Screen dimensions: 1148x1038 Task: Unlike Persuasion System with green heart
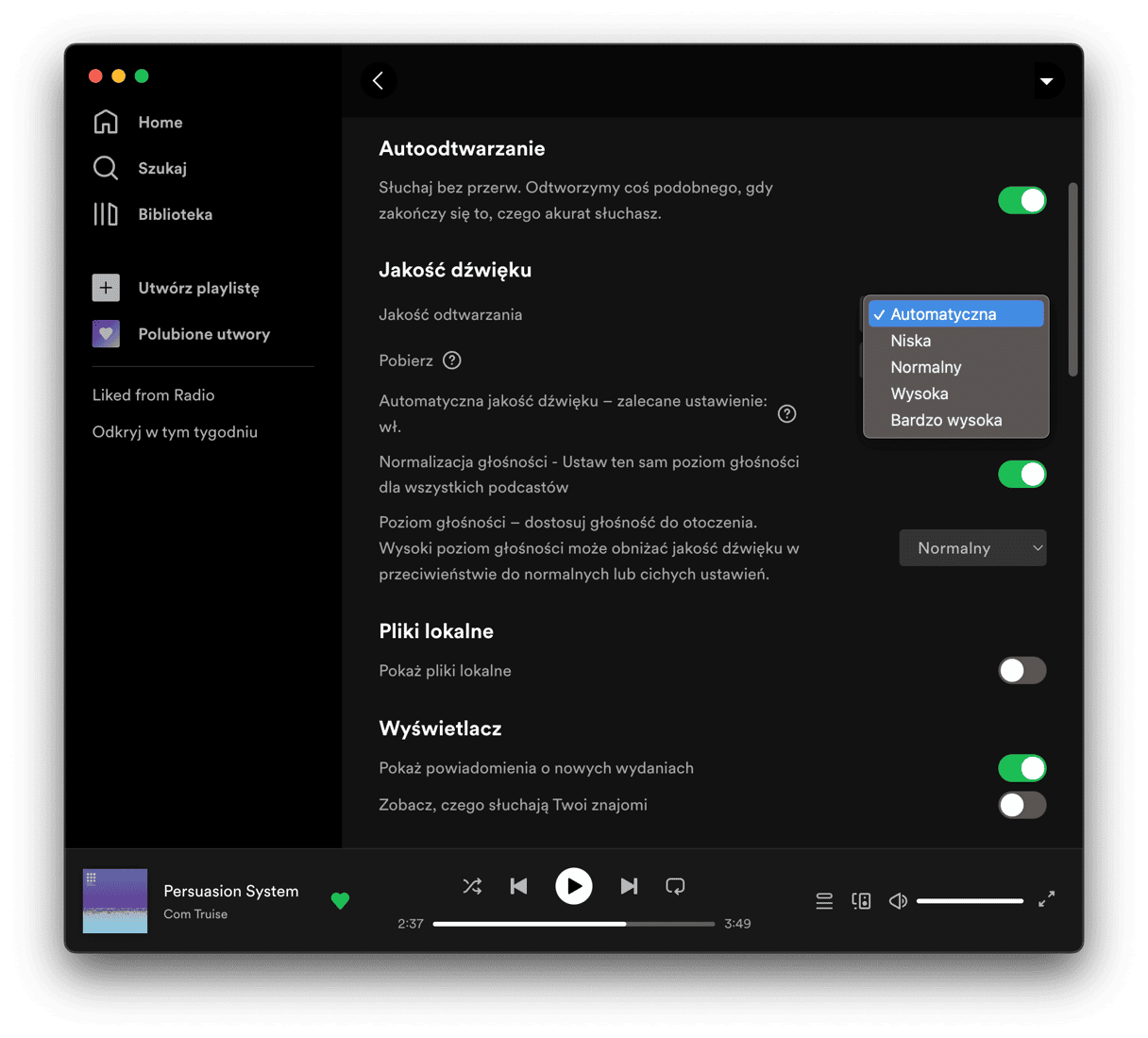point(341,901)
